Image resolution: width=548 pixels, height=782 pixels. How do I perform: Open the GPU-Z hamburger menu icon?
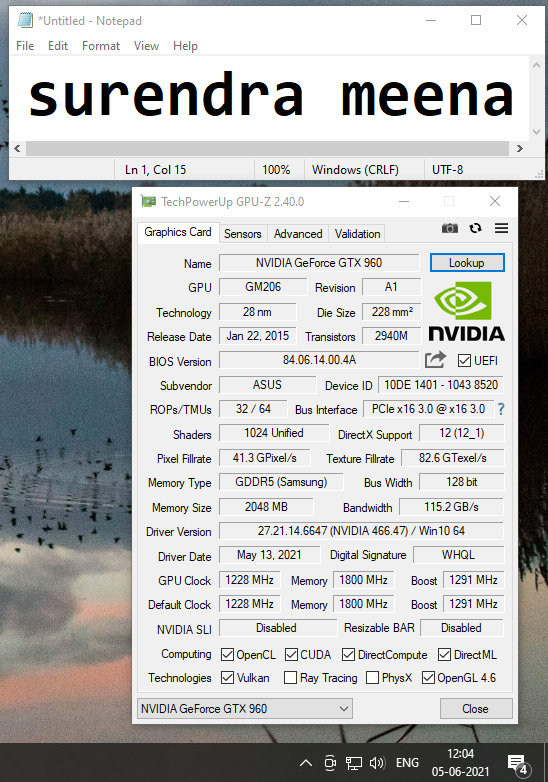(502, 228)
